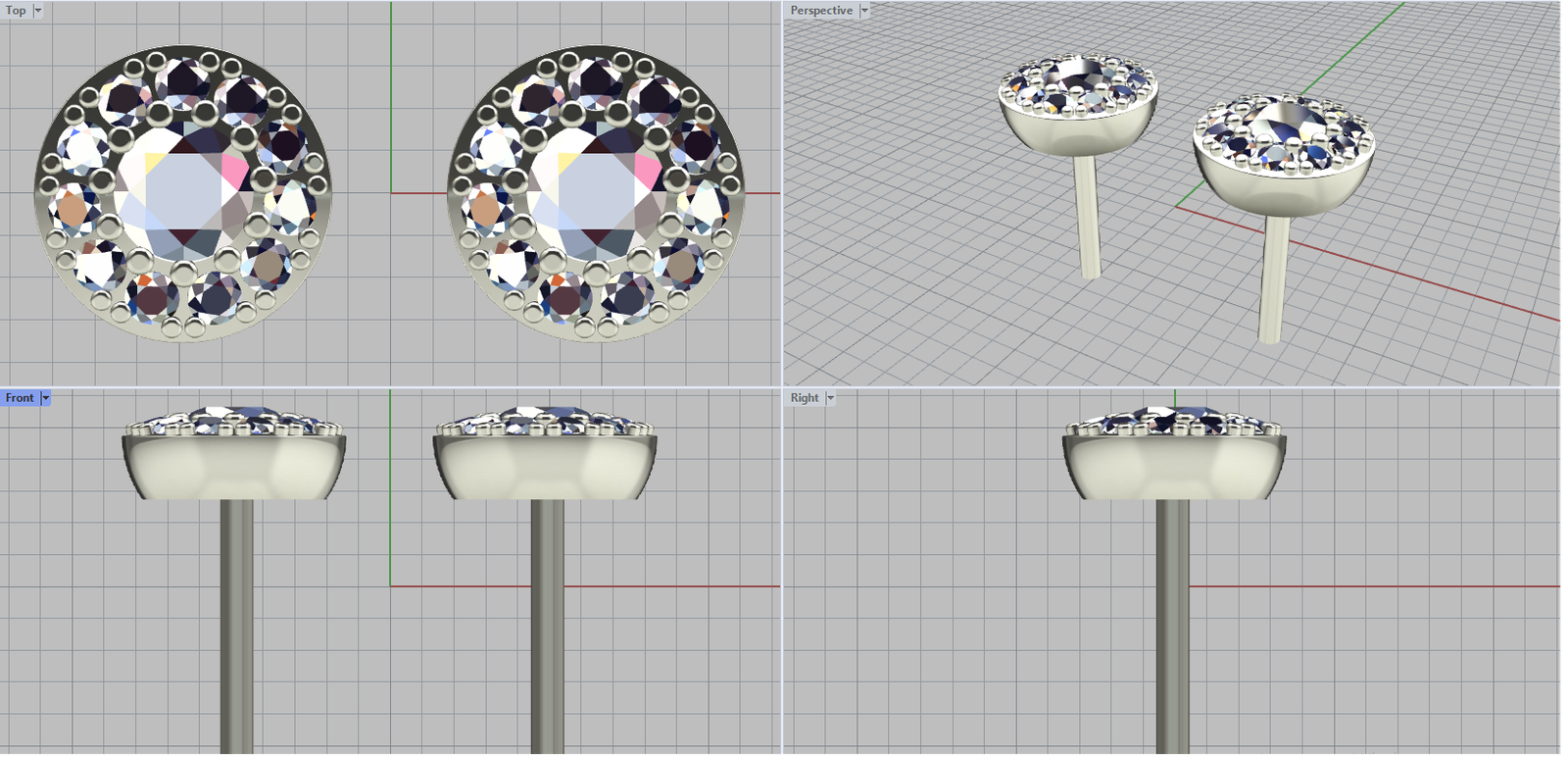Pick front earring cup in Perspective view

[x=1284, y=191]
